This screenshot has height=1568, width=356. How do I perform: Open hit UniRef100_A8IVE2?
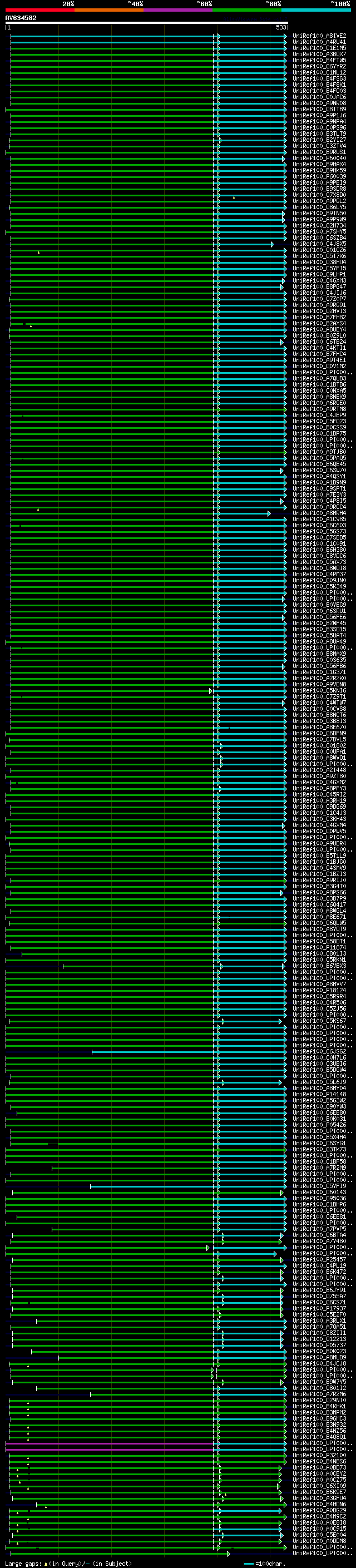(x=319, y=36)
